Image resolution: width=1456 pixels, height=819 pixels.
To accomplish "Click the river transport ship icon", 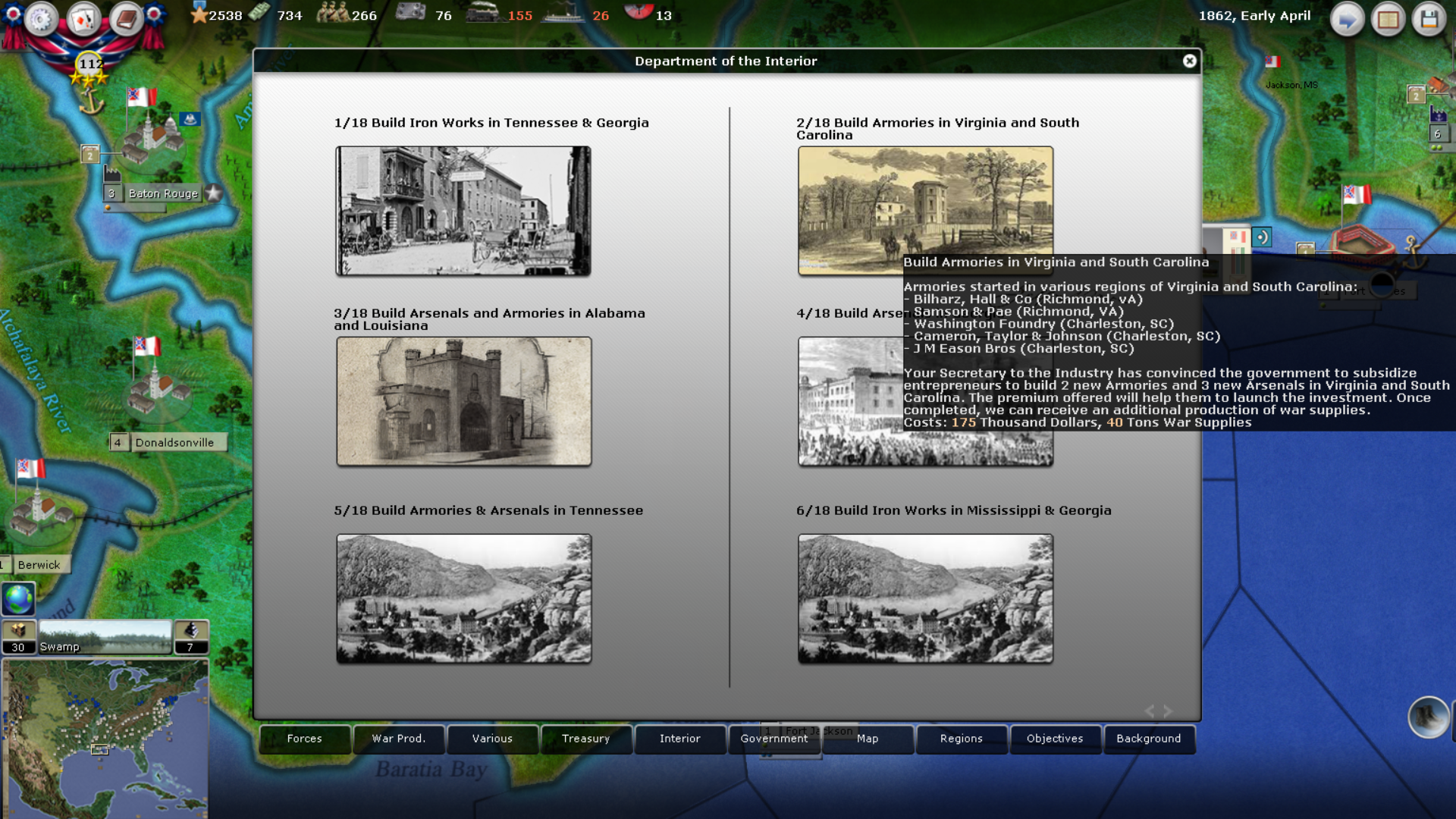I will (x=563, y=14).
